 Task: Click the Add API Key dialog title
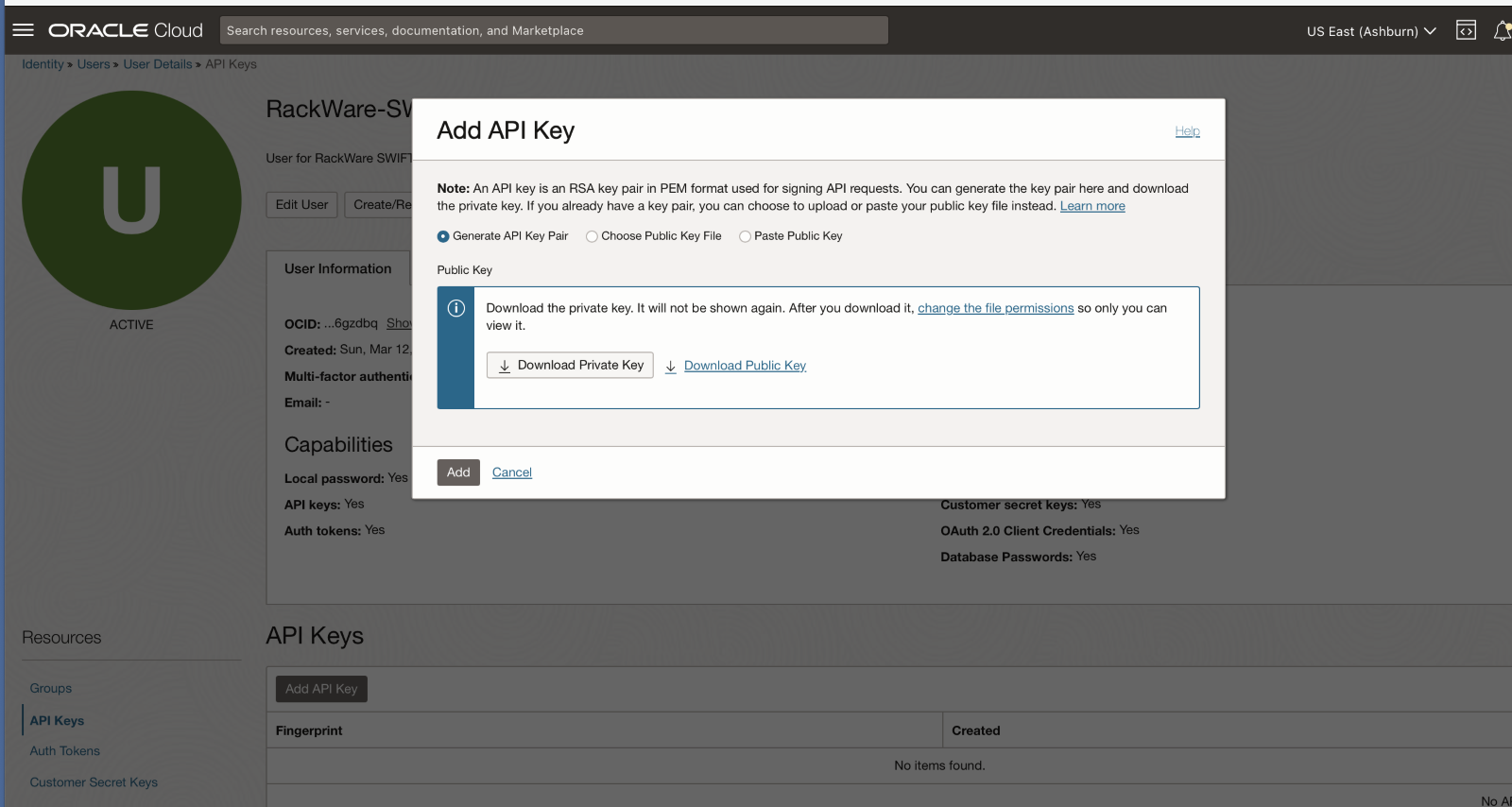506,130
